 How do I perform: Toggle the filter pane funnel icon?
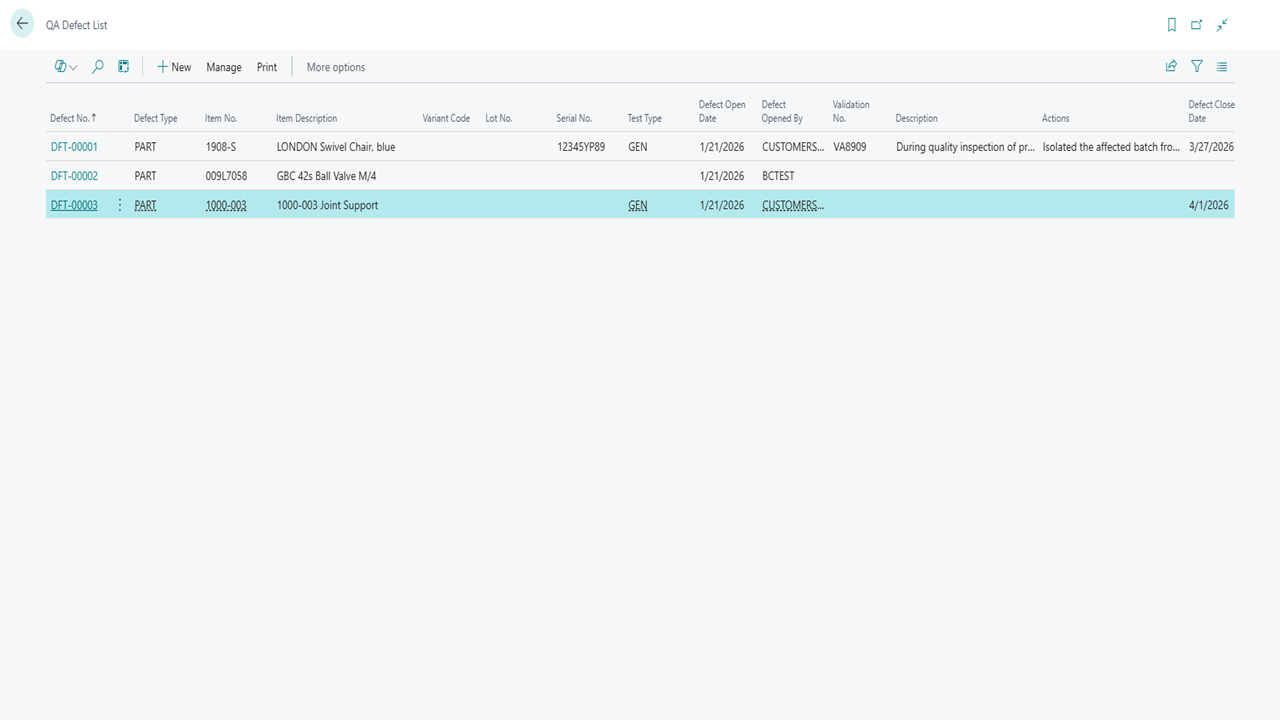click(x=1197, y=67)
